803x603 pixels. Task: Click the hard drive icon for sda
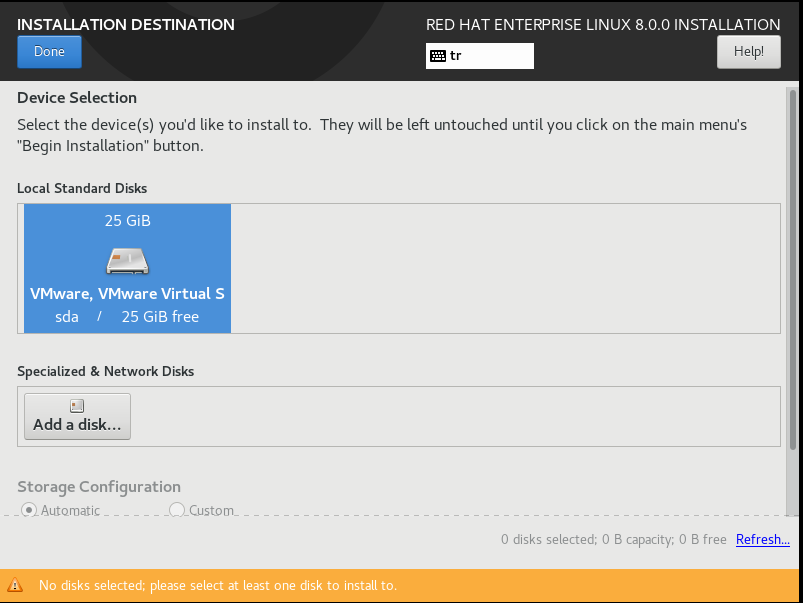[128, 261]
